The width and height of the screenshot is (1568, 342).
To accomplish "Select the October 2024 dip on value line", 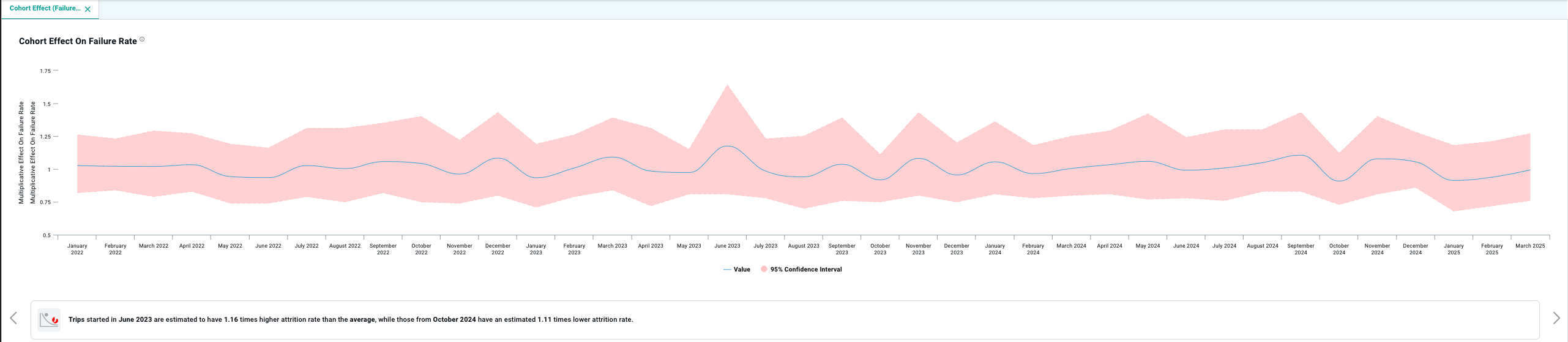I will click(x=1339, y=181).
